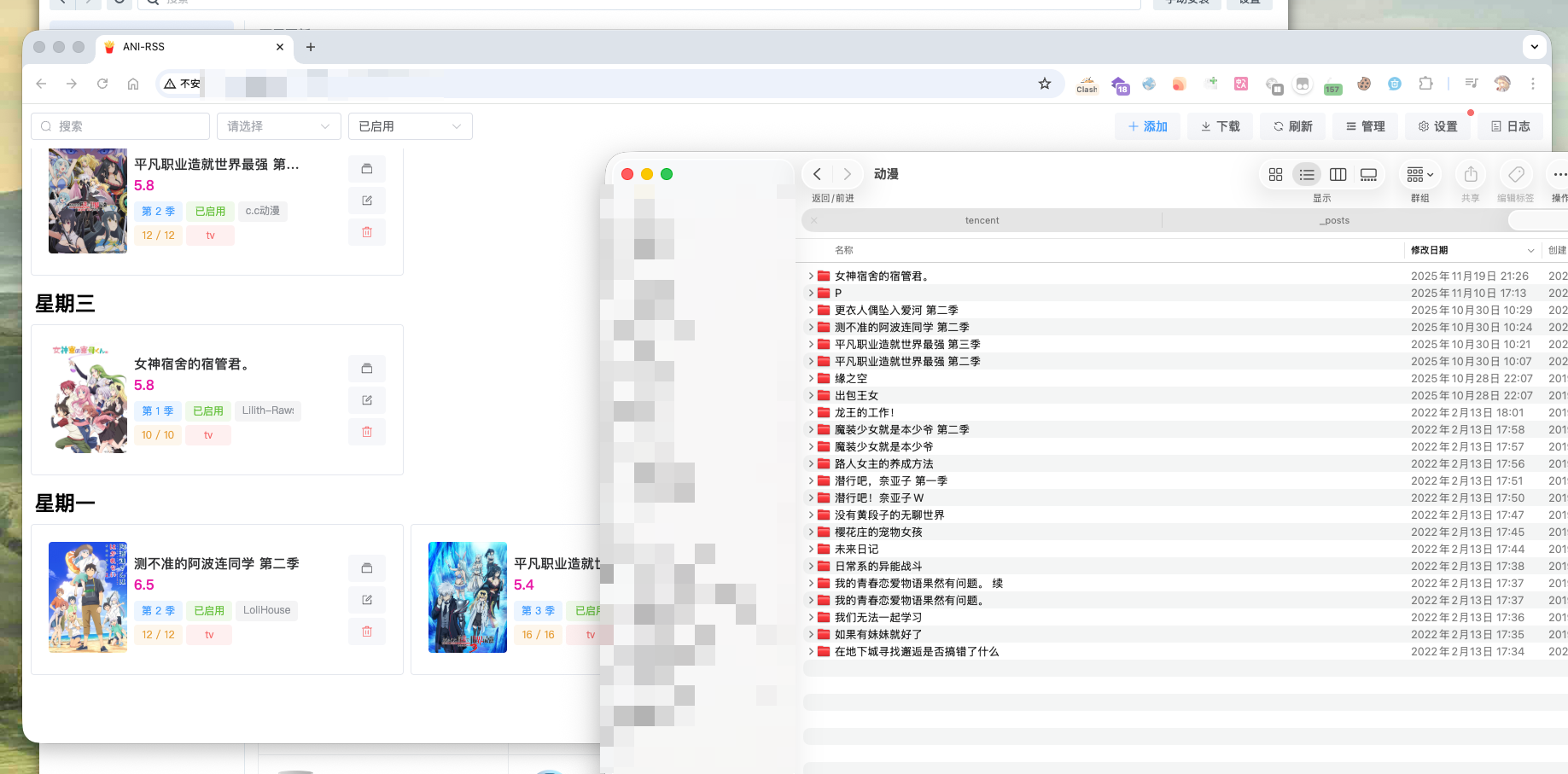The image size is (1568, 774).
Task: Click the 添加 button
Action: click(1147, 126)
